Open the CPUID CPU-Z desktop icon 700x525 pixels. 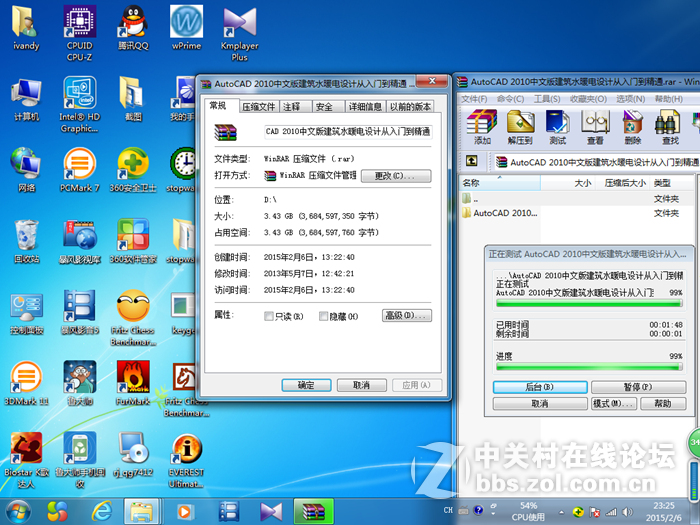[x=79, y=33]
